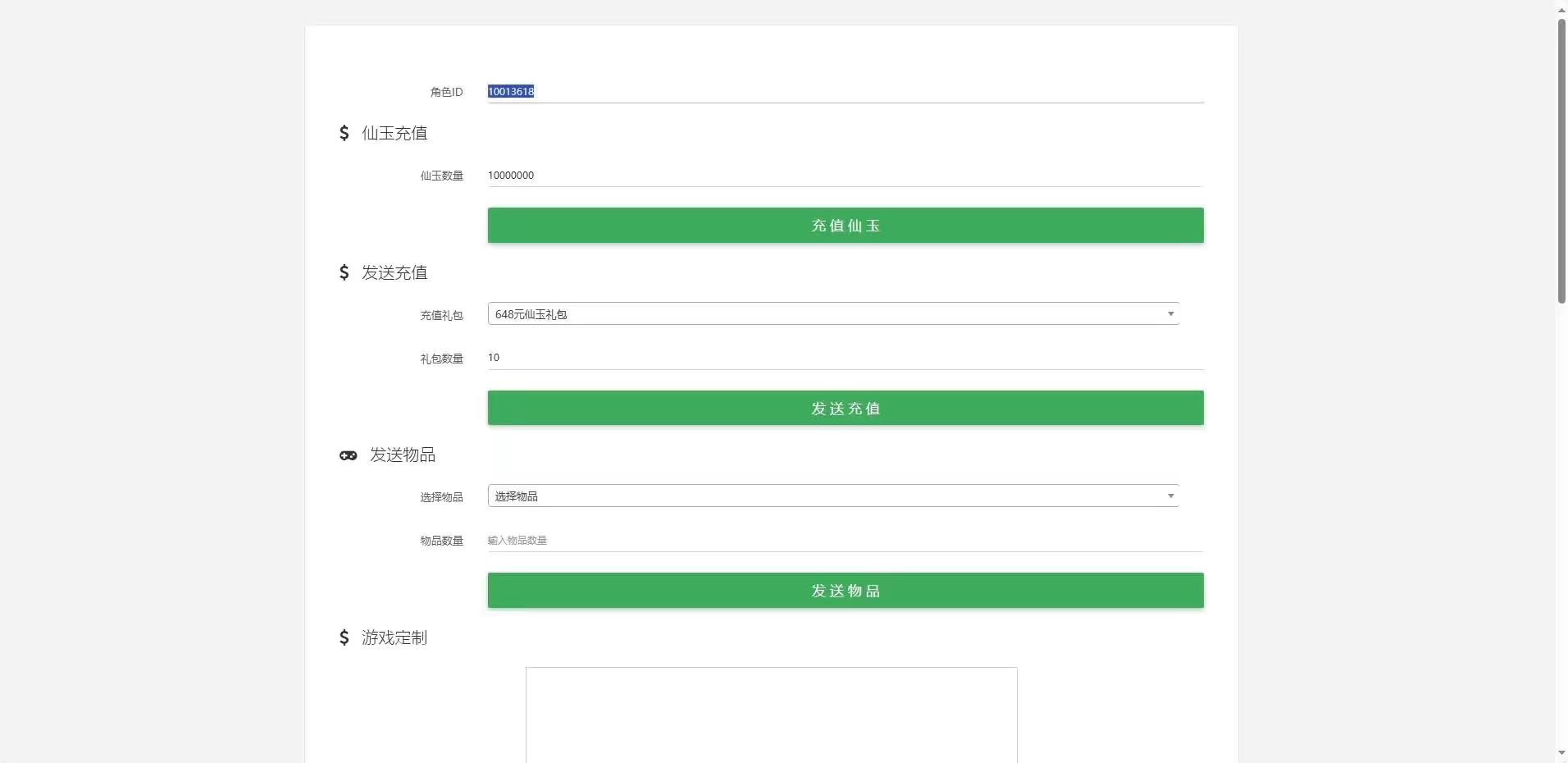The width and height of the screenshot is (1568, 763).
Task: Click the dollar icon beside 仙玉充值 heading
Action: tap(344, 133)
